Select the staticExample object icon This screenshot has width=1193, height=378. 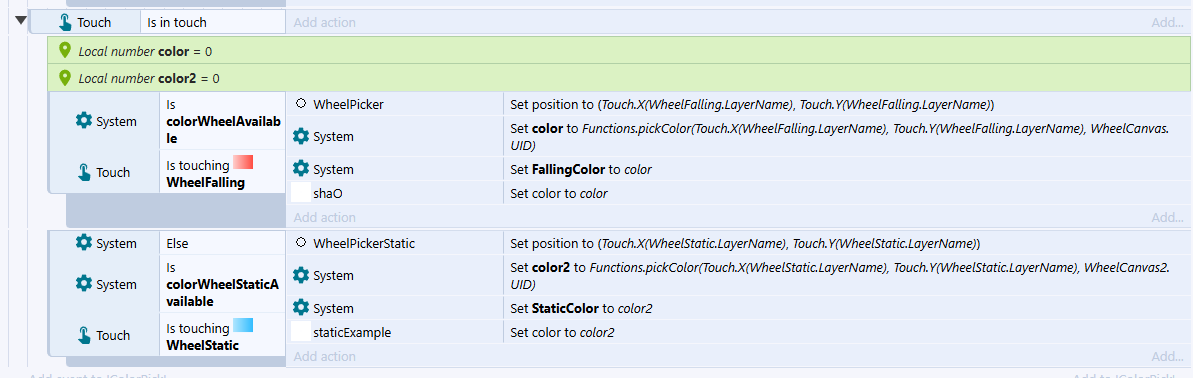click(301, 332)
